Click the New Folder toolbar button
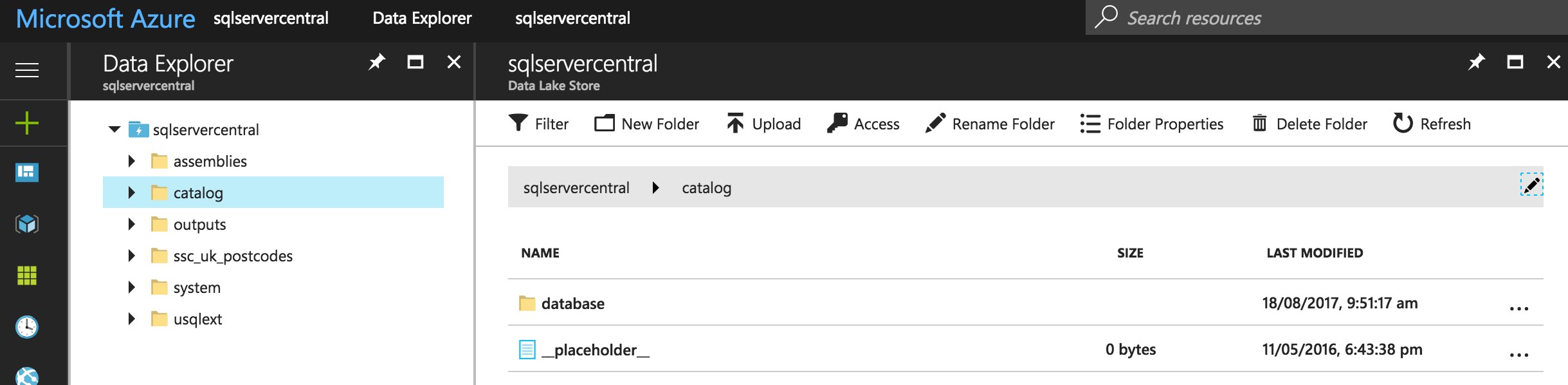 pos(646,124)
